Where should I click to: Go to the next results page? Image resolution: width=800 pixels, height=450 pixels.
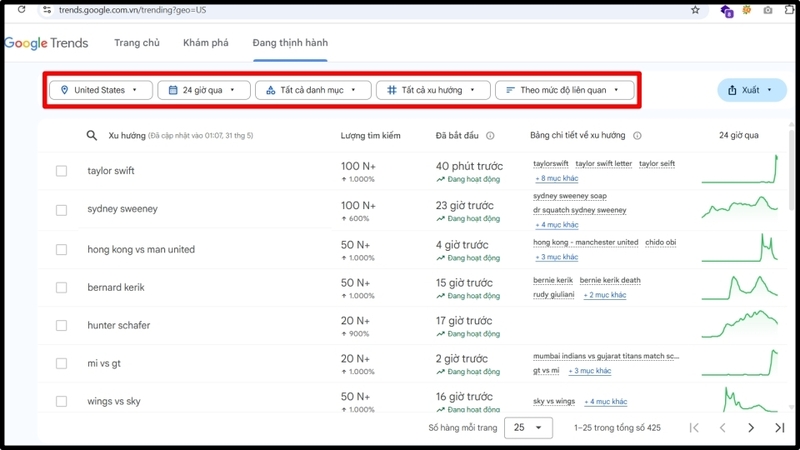751,427
